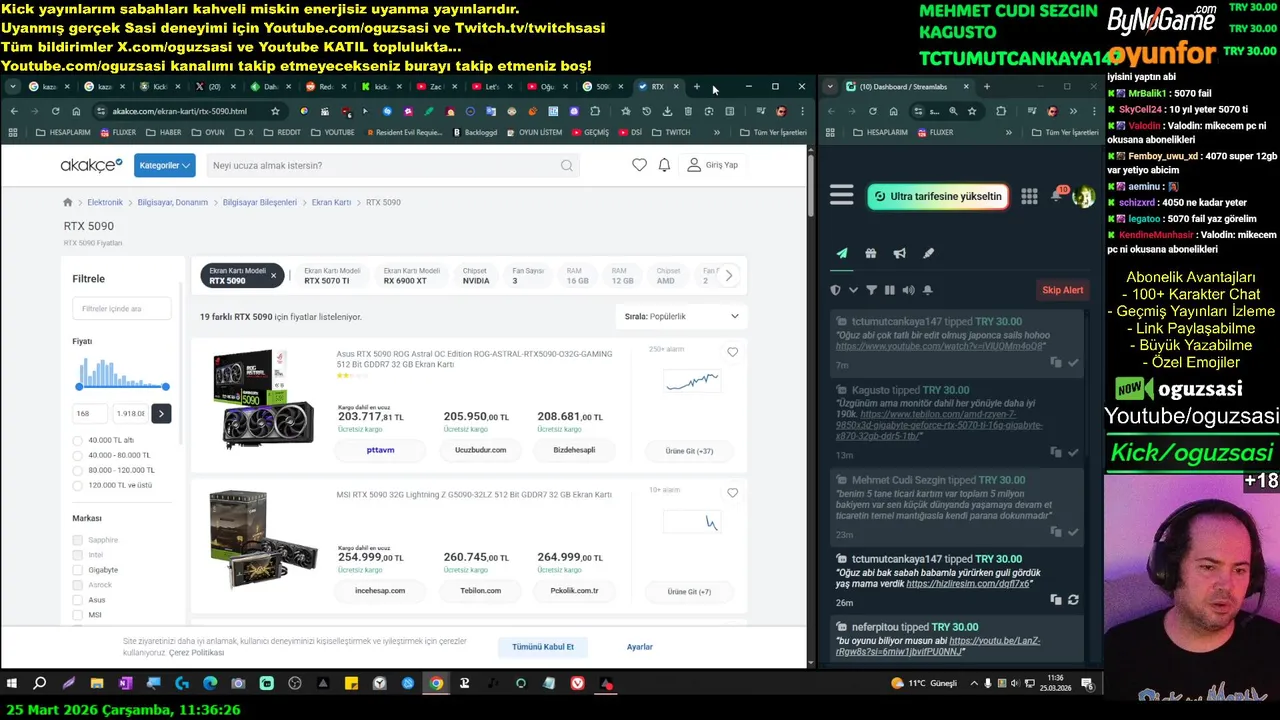Zoom icon in Streamlabs window address bar
The width and height of the screenshot is (1280, 720).
point(953,111)
